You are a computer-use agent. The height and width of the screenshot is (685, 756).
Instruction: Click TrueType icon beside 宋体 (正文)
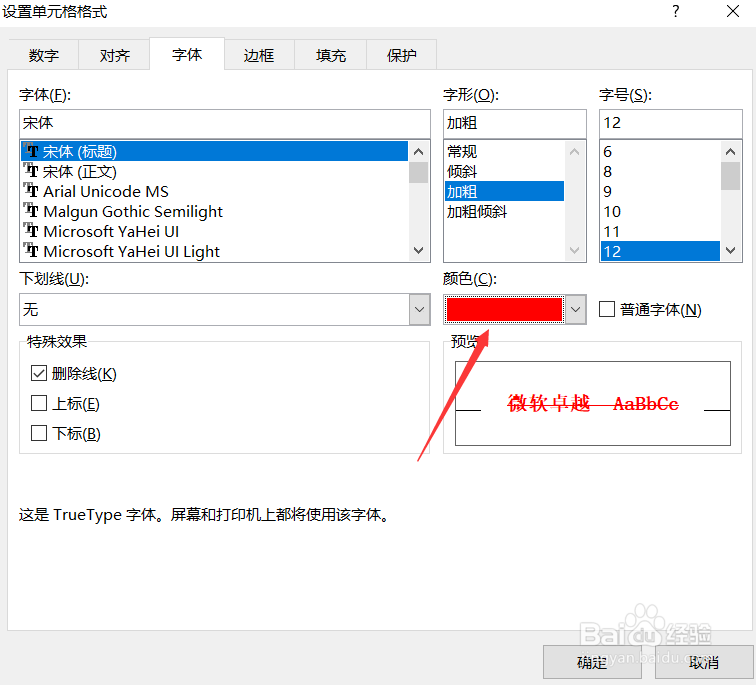[x=31, y=171]
